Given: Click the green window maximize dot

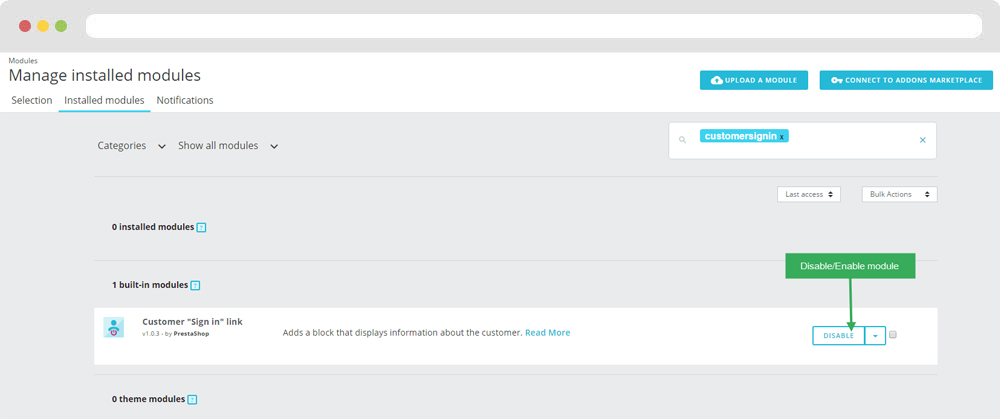Looking at the screenshot, I should click(x=61, y=25).
